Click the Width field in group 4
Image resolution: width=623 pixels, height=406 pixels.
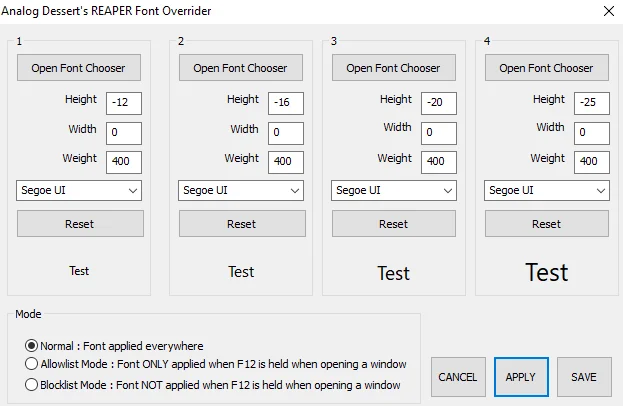[592, 133]
